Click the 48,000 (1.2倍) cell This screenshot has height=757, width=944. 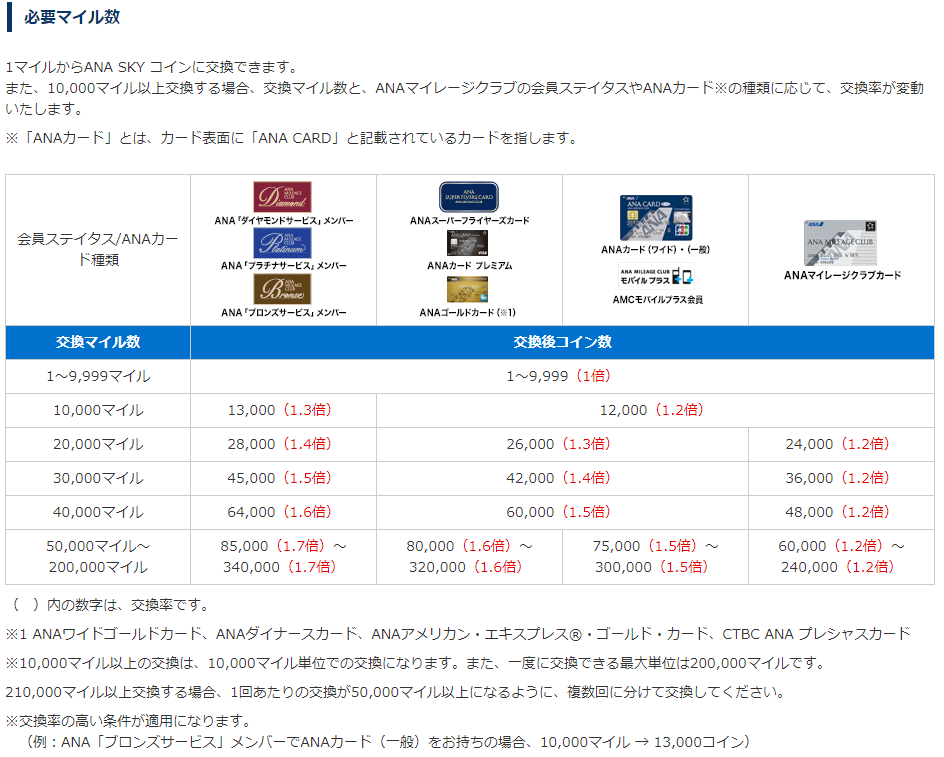842,512
